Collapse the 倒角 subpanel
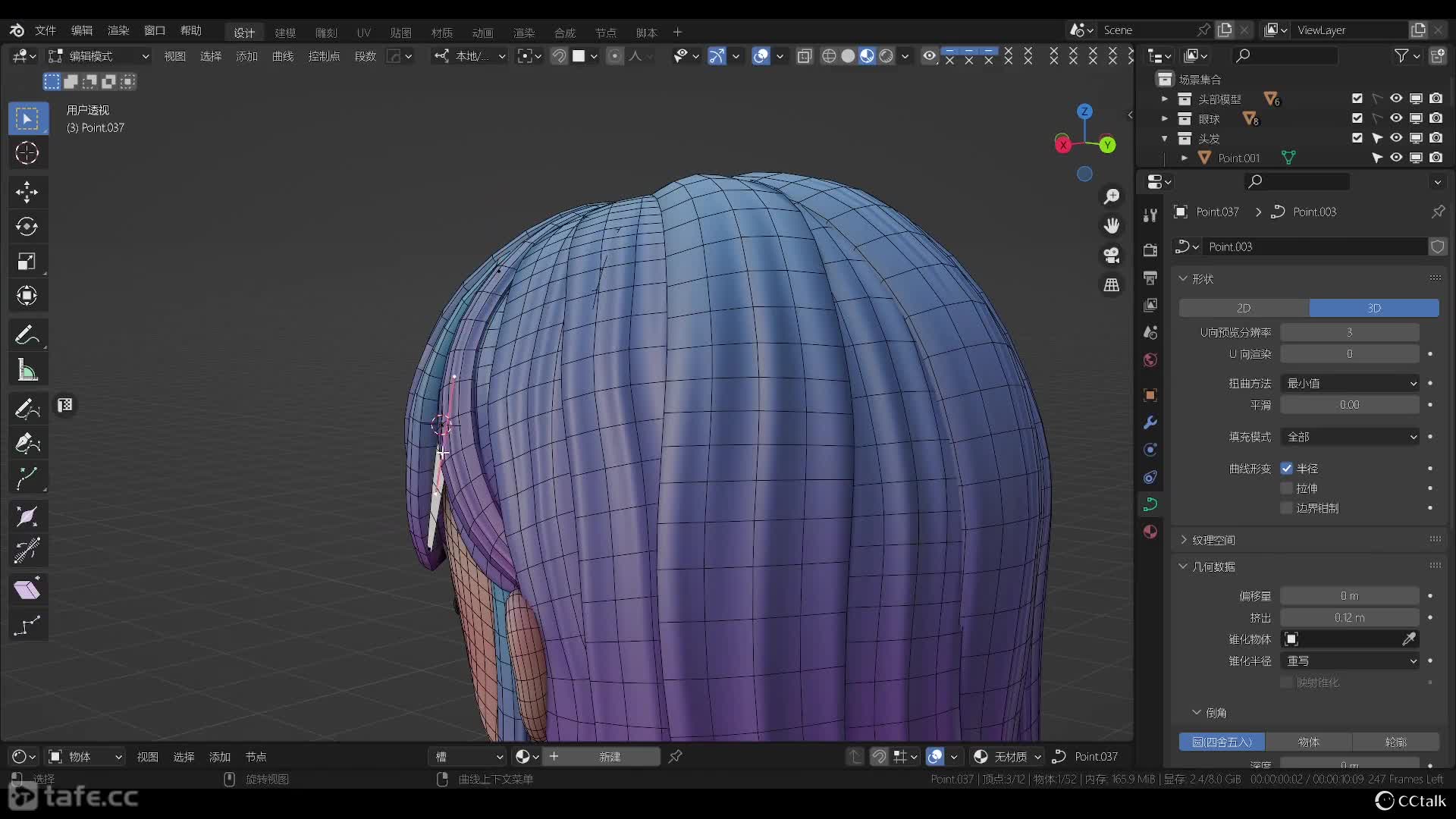 (x=1197, y=713)
